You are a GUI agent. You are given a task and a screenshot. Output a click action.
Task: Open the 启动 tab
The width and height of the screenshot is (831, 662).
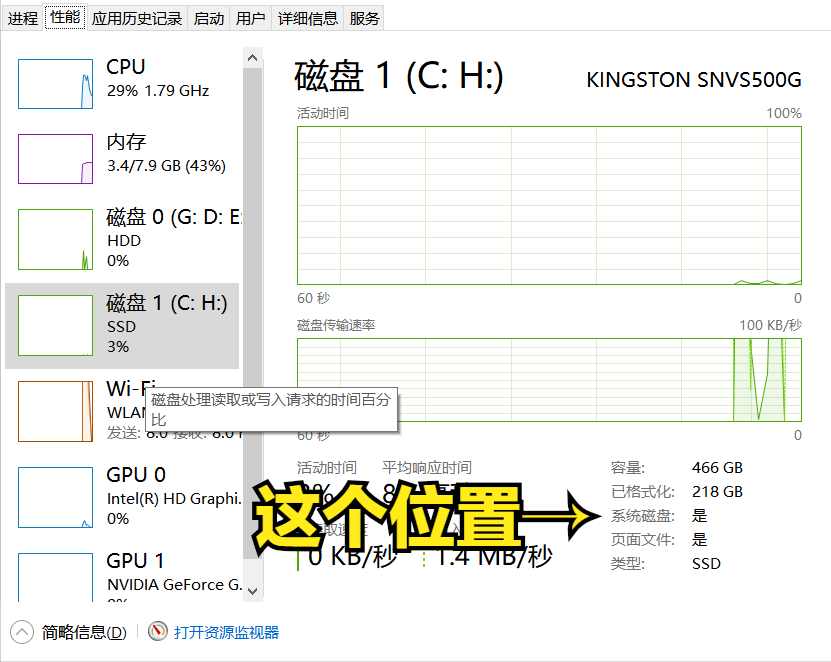(x=208, y=19)
